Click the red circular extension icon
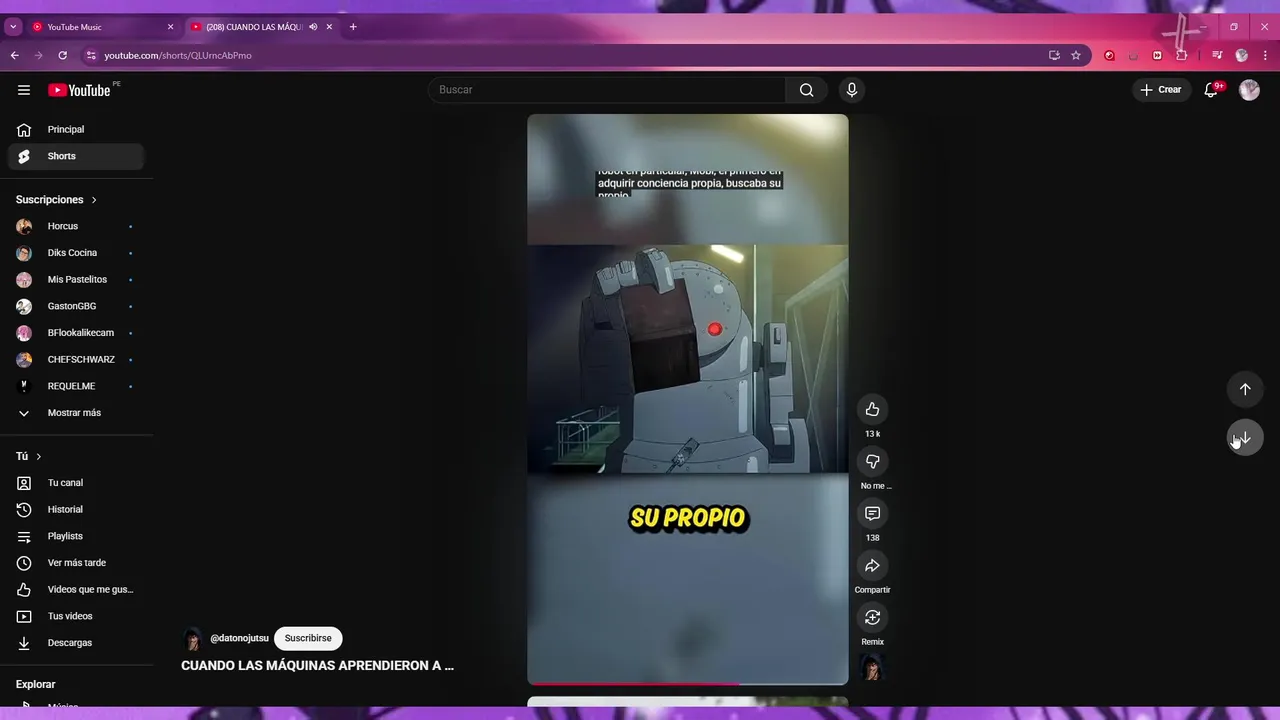This screenshot has width=1280, height=720. 1109,55
